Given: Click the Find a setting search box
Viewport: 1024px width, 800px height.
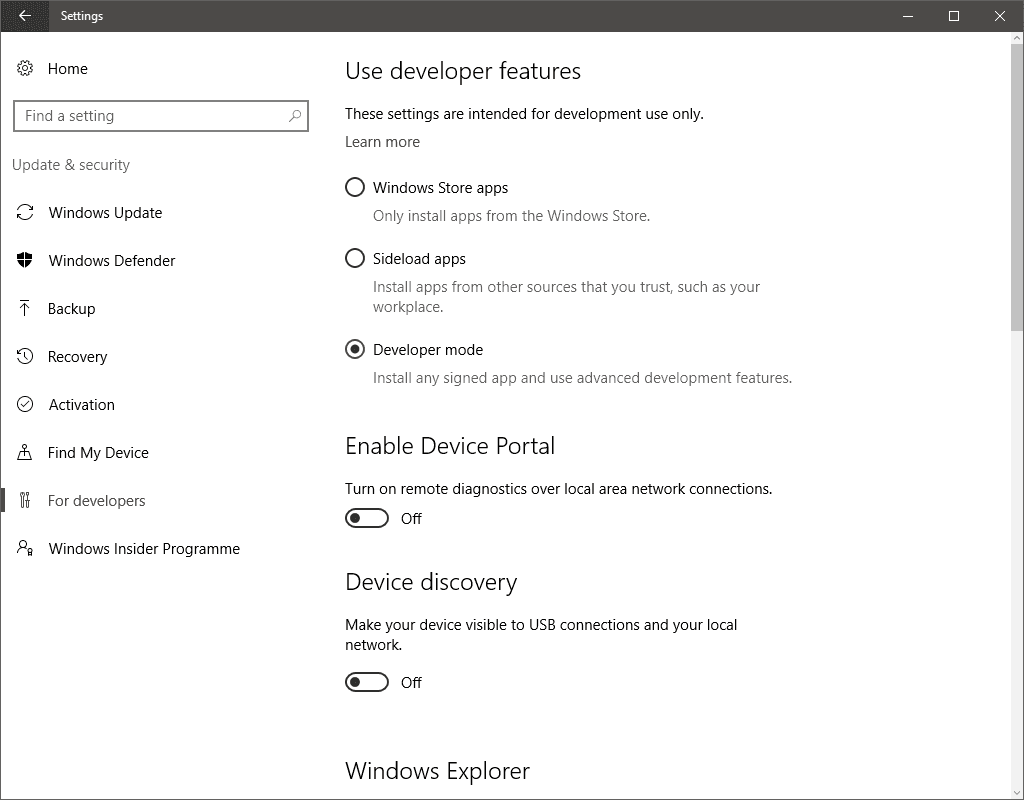Looking at the screenshot, I should click(150, 116).
